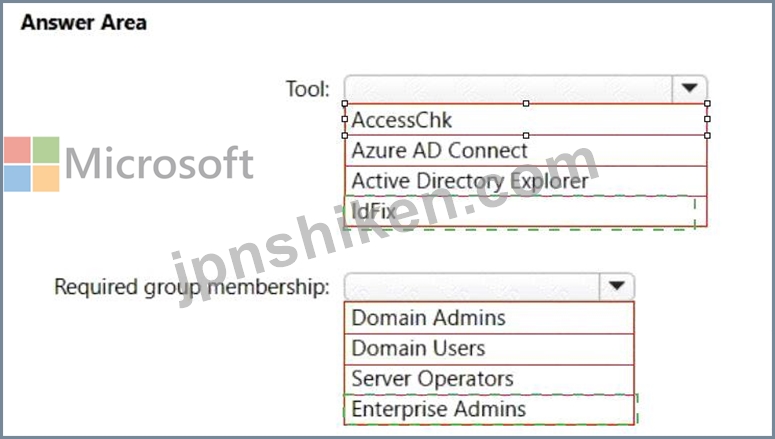This screenshot has width=775, height=439.
Task: Click the empty Tool combo box field
Action: [509, 88]
